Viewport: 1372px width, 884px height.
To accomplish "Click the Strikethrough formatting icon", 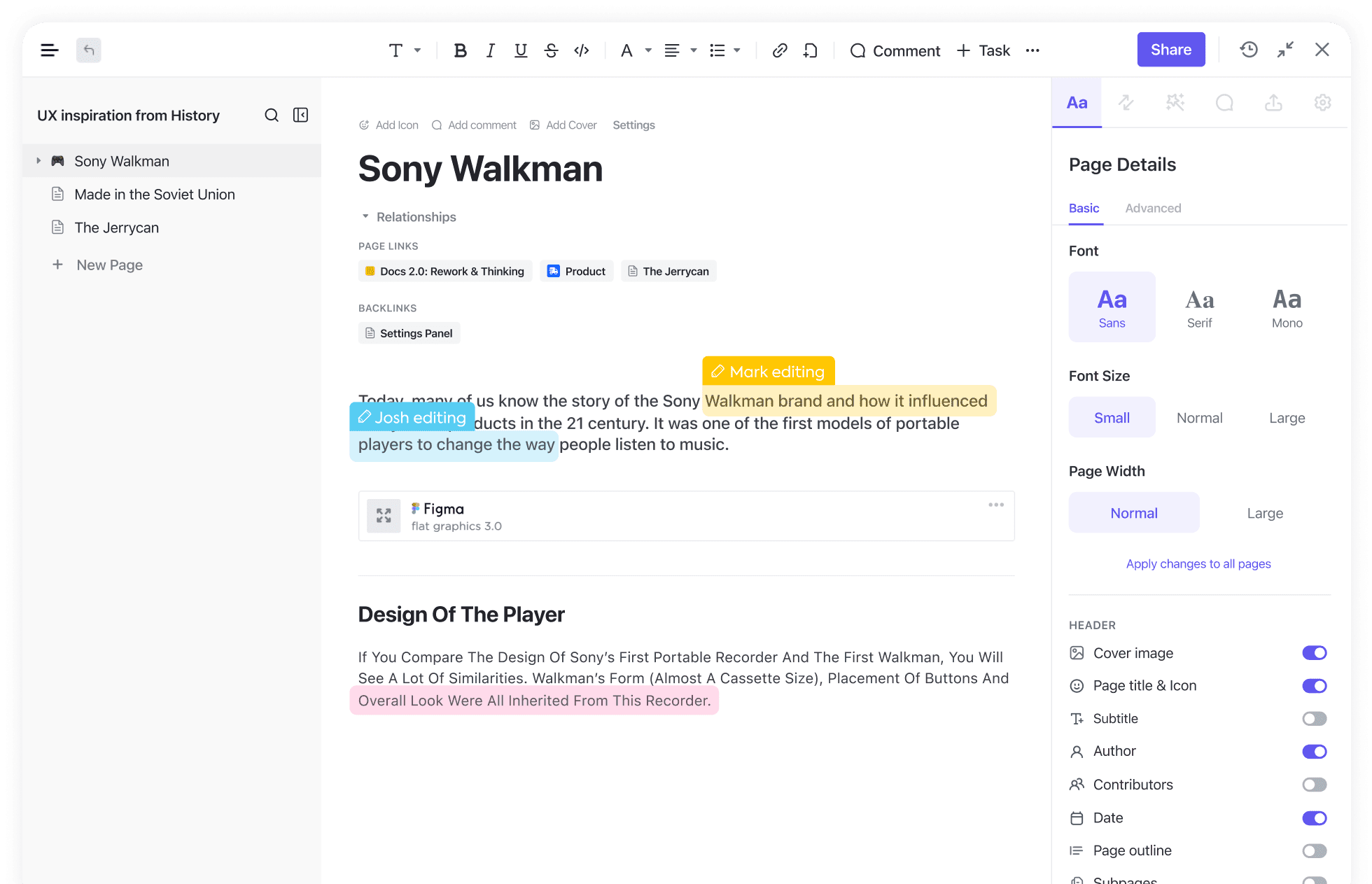I will tap(553, 50).
